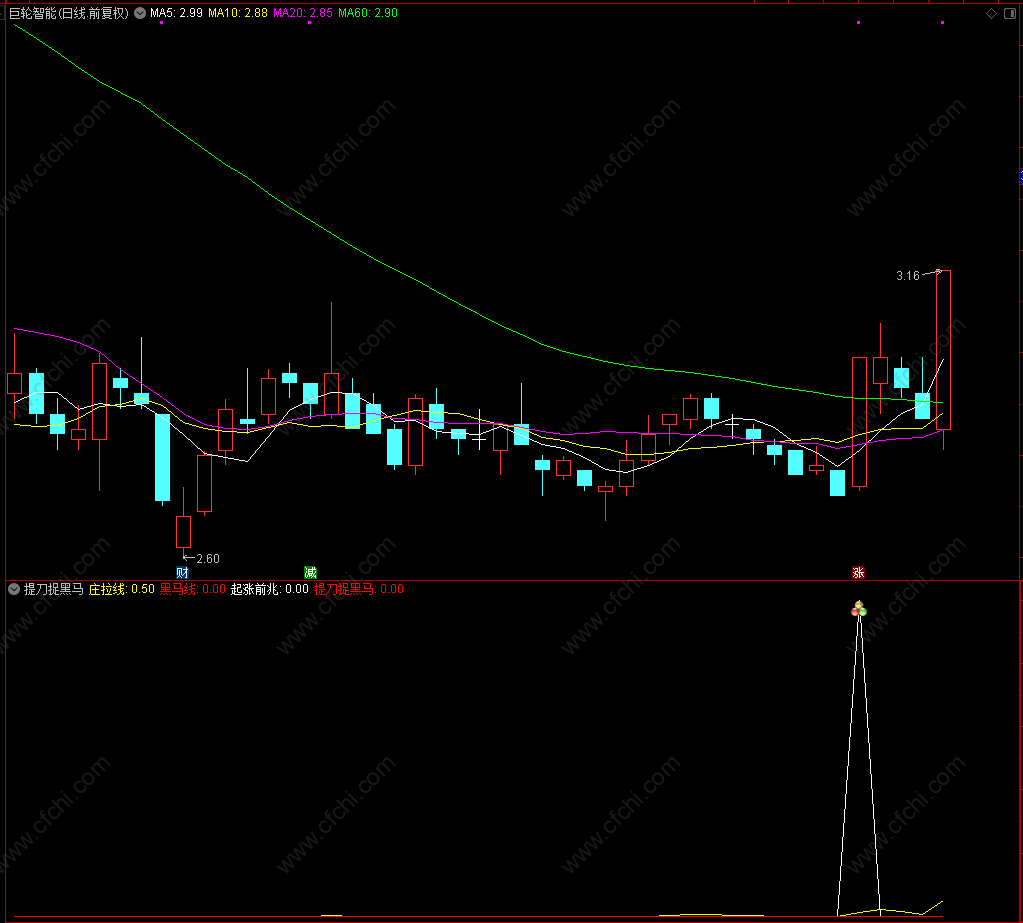
Task: Click the 2.60 low price label
Action: point(207,558)
